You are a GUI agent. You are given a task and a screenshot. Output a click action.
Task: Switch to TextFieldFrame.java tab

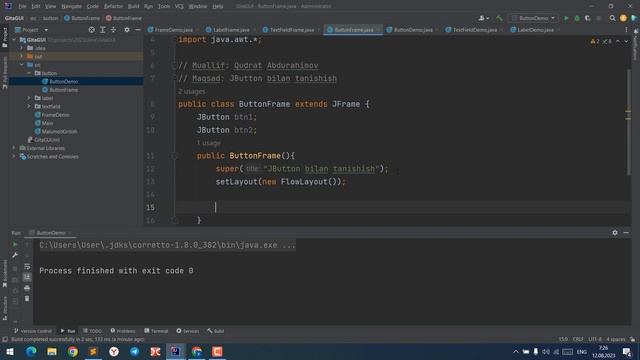coord(291,30)
